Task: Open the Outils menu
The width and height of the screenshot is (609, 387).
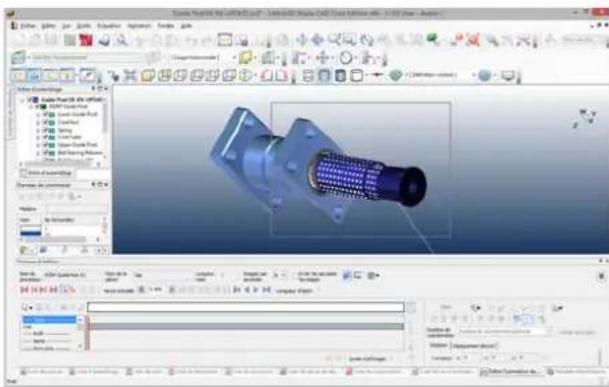Action: click(x=84, y=26)
